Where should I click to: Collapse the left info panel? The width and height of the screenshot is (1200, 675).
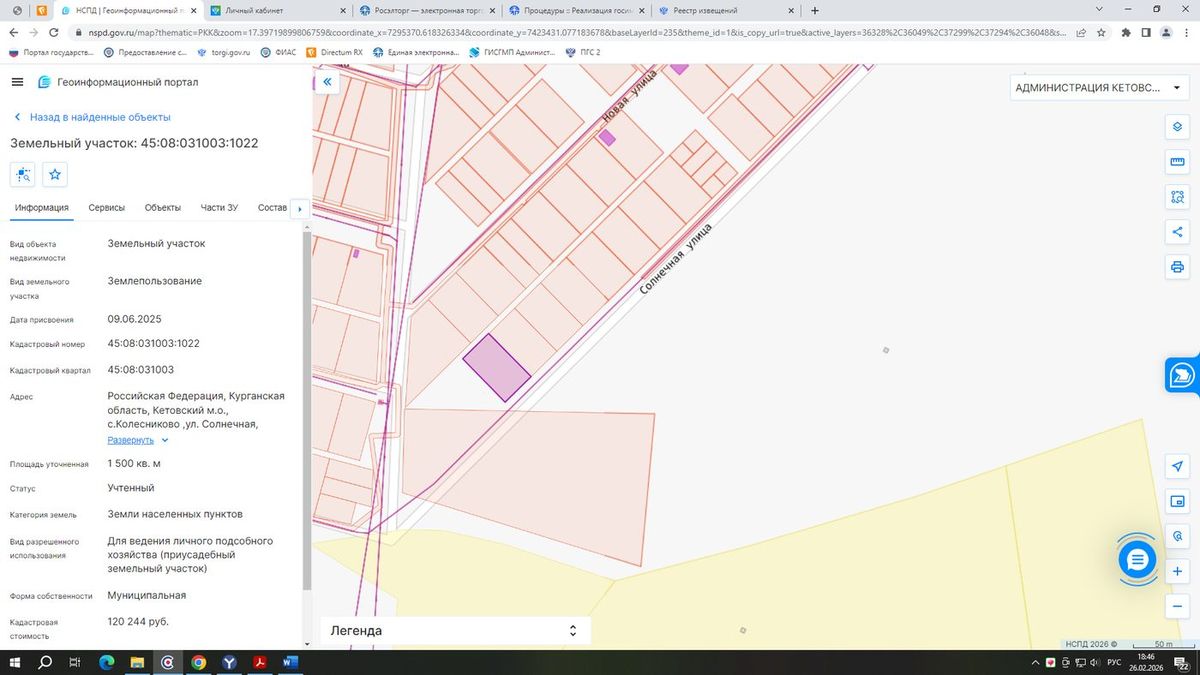pos(326,83)
